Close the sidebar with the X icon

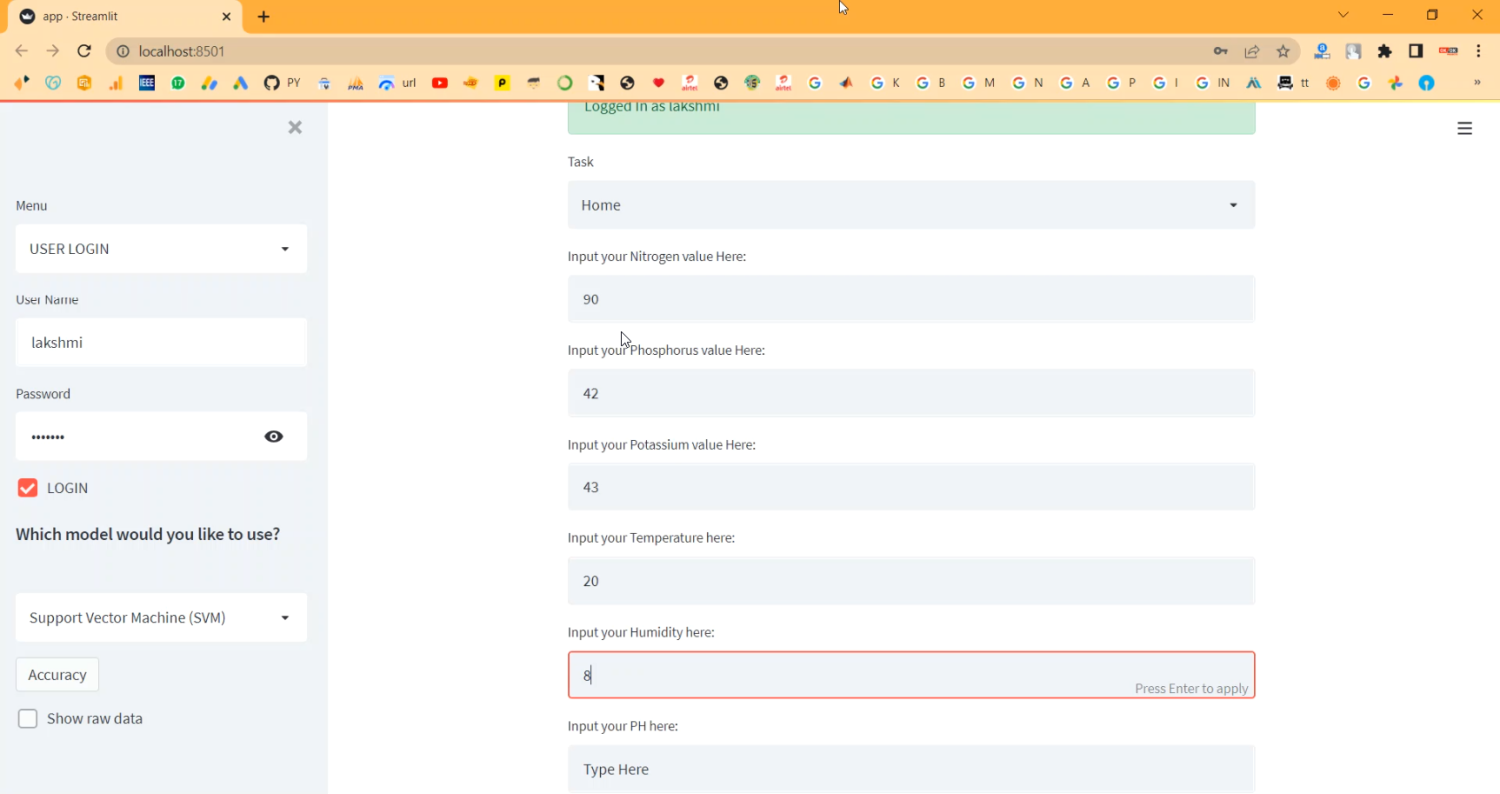click(295, 127)
